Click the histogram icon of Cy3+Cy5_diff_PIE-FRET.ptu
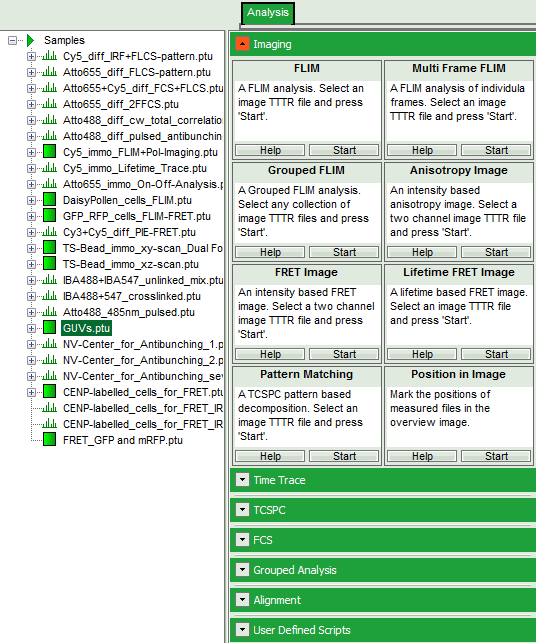 [49, 232]
